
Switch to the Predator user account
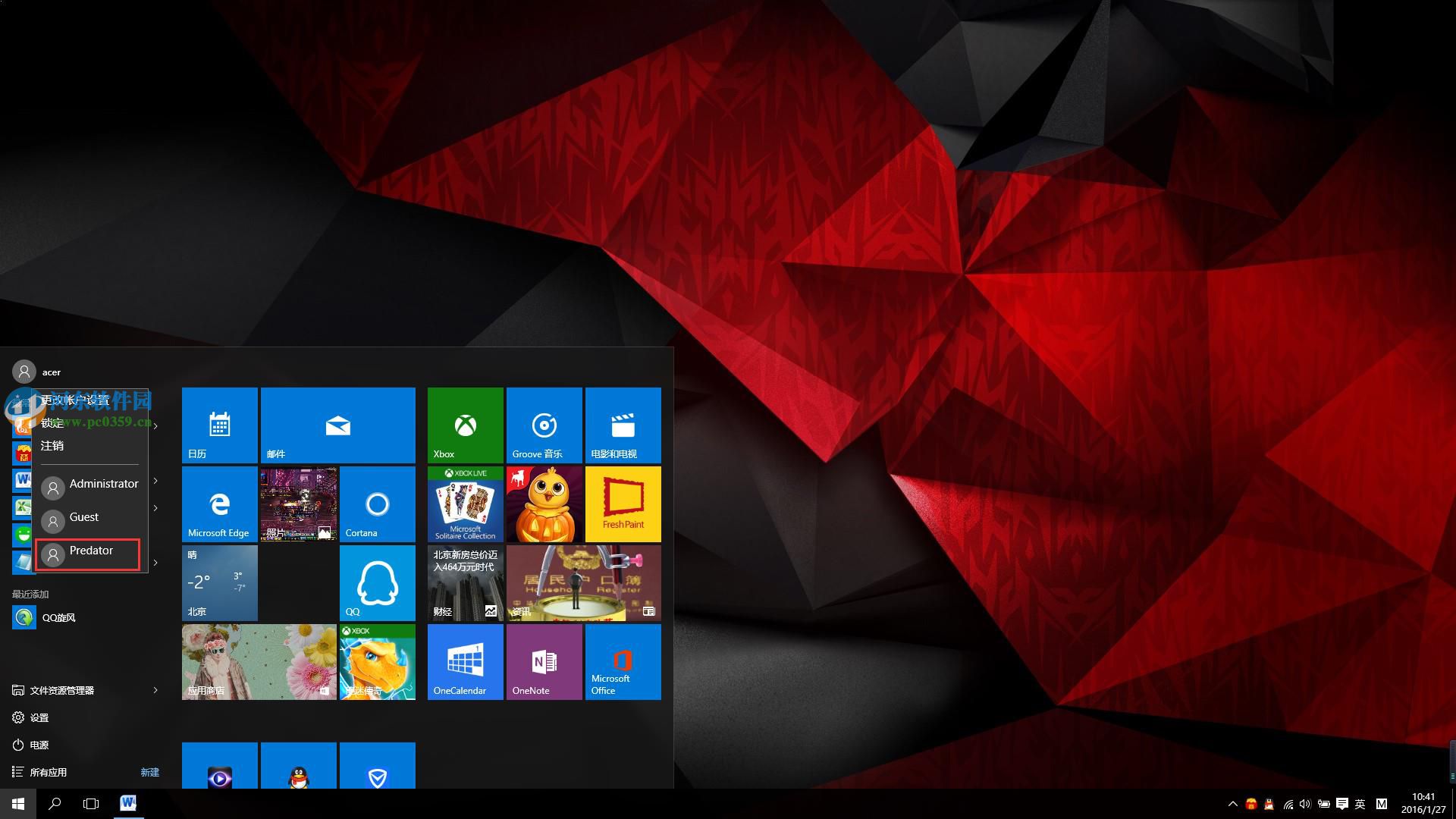click(90, 551)
